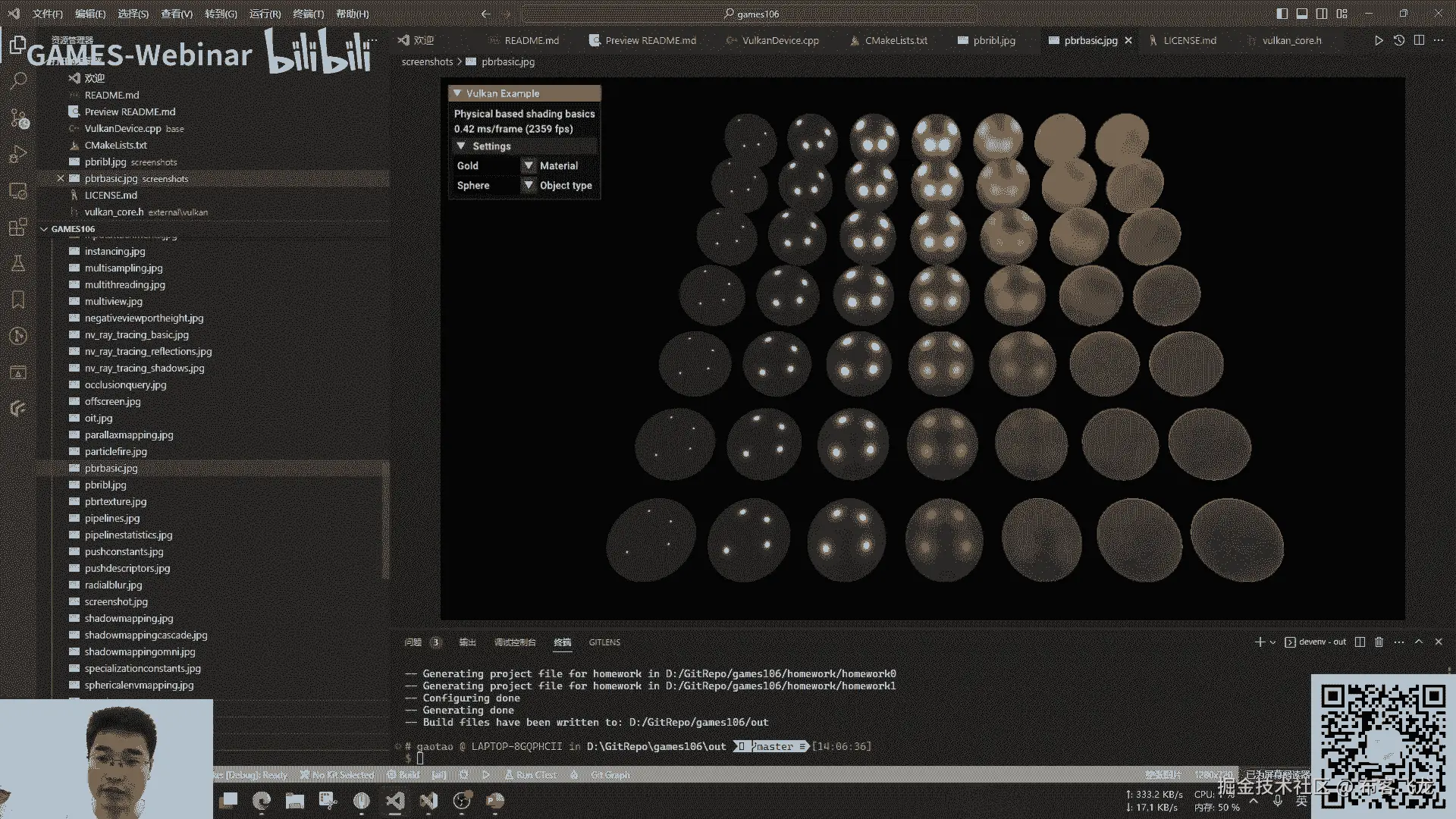Click the games106 command center search box

749,14
